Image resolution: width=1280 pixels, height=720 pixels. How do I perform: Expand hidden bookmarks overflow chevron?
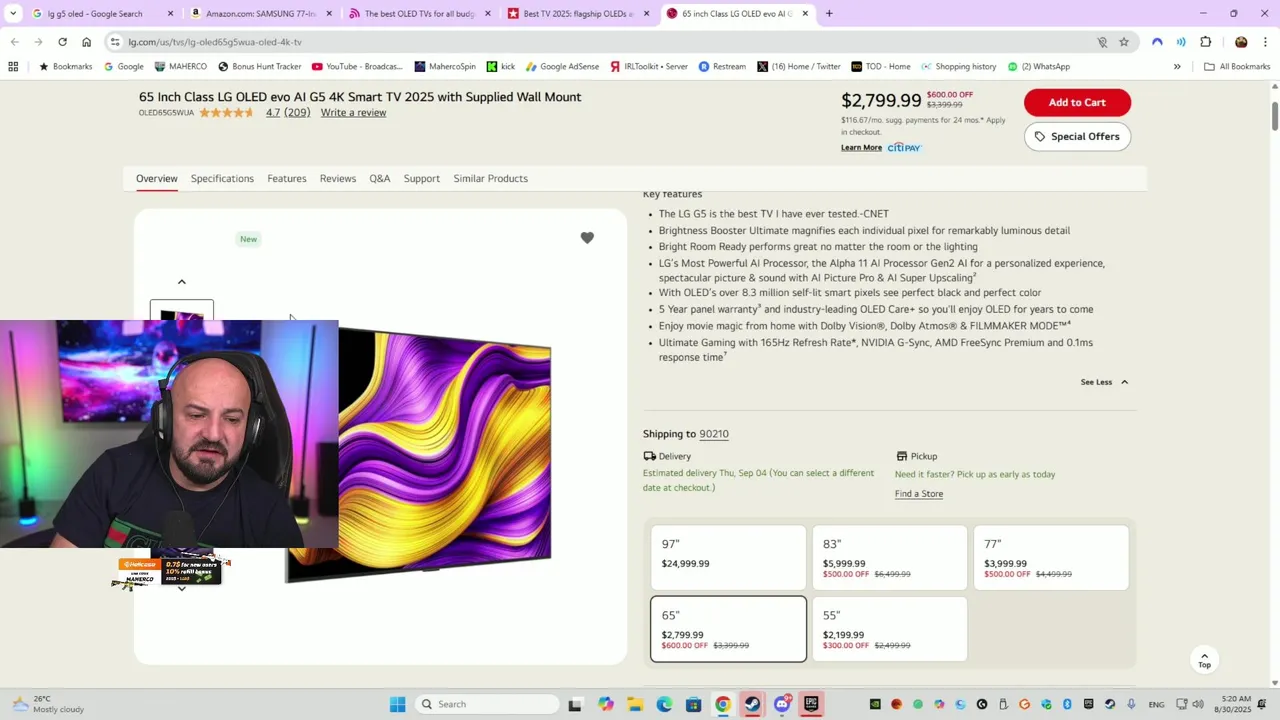coord(1177,66)
